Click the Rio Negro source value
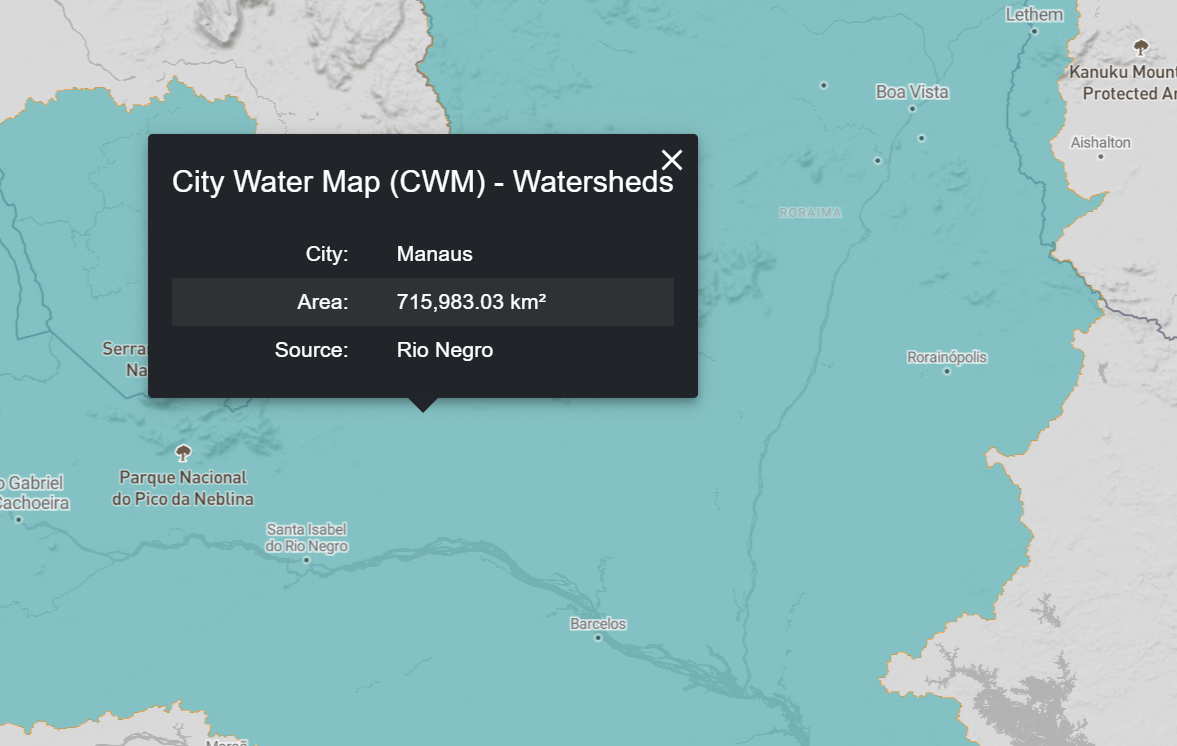 pyautogui.click(x=445, y=350)
